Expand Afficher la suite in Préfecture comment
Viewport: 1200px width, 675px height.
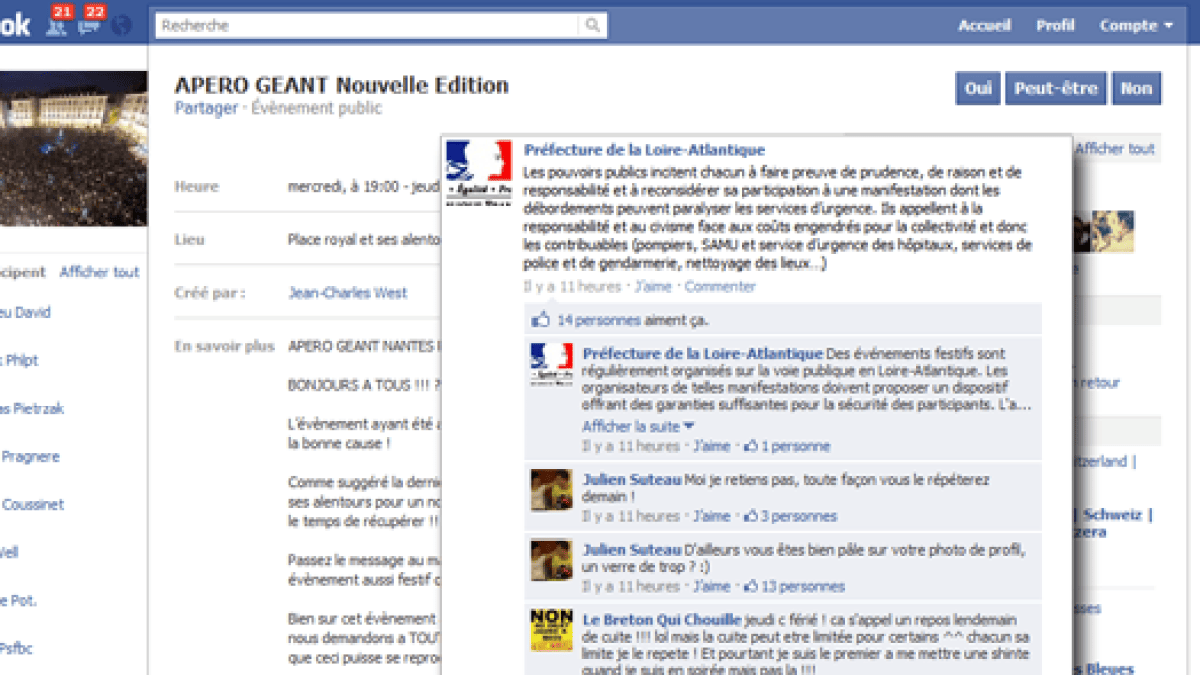(638, 427)
